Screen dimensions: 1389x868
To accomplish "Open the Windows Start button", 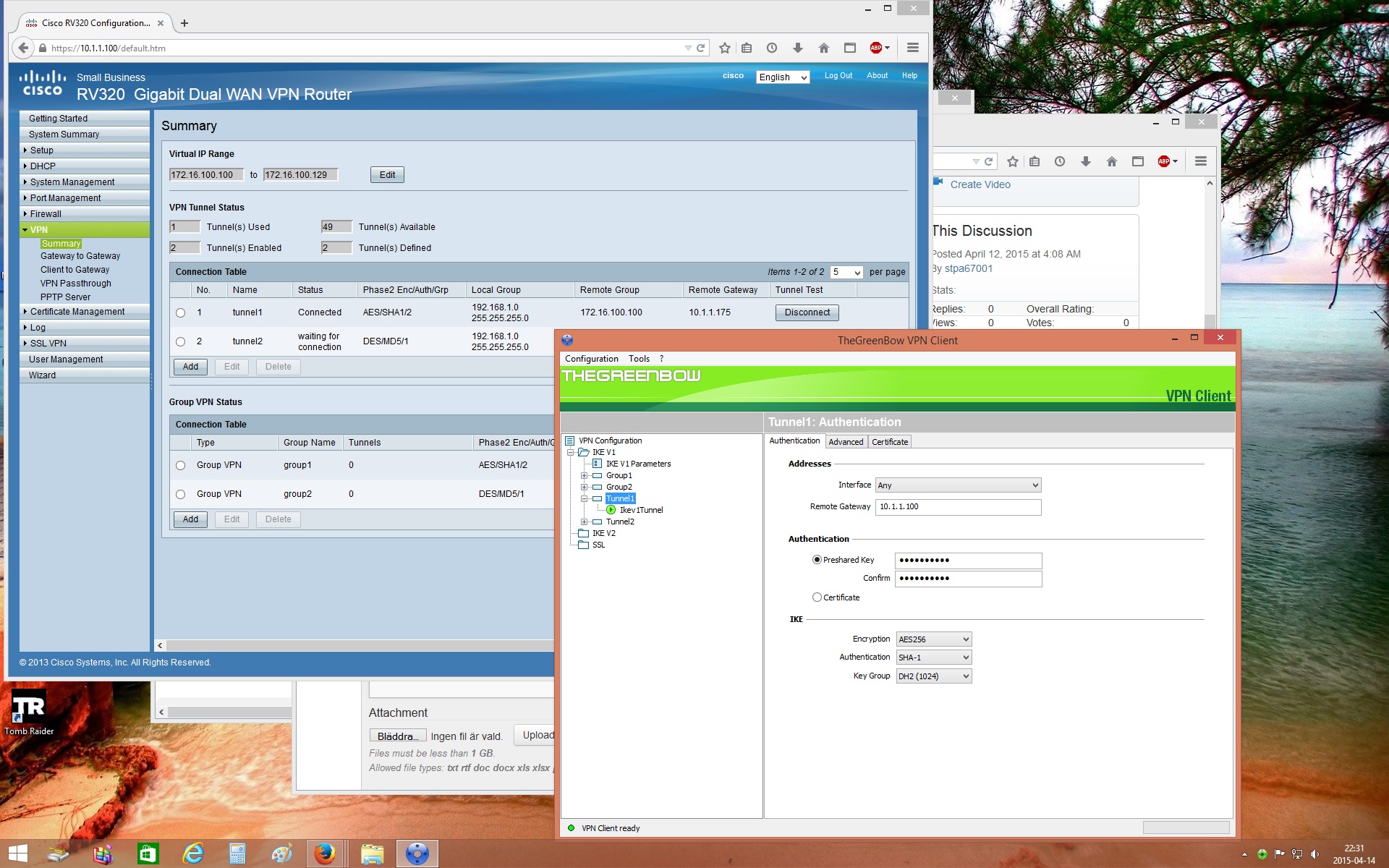I will click(x=17, y=854).
